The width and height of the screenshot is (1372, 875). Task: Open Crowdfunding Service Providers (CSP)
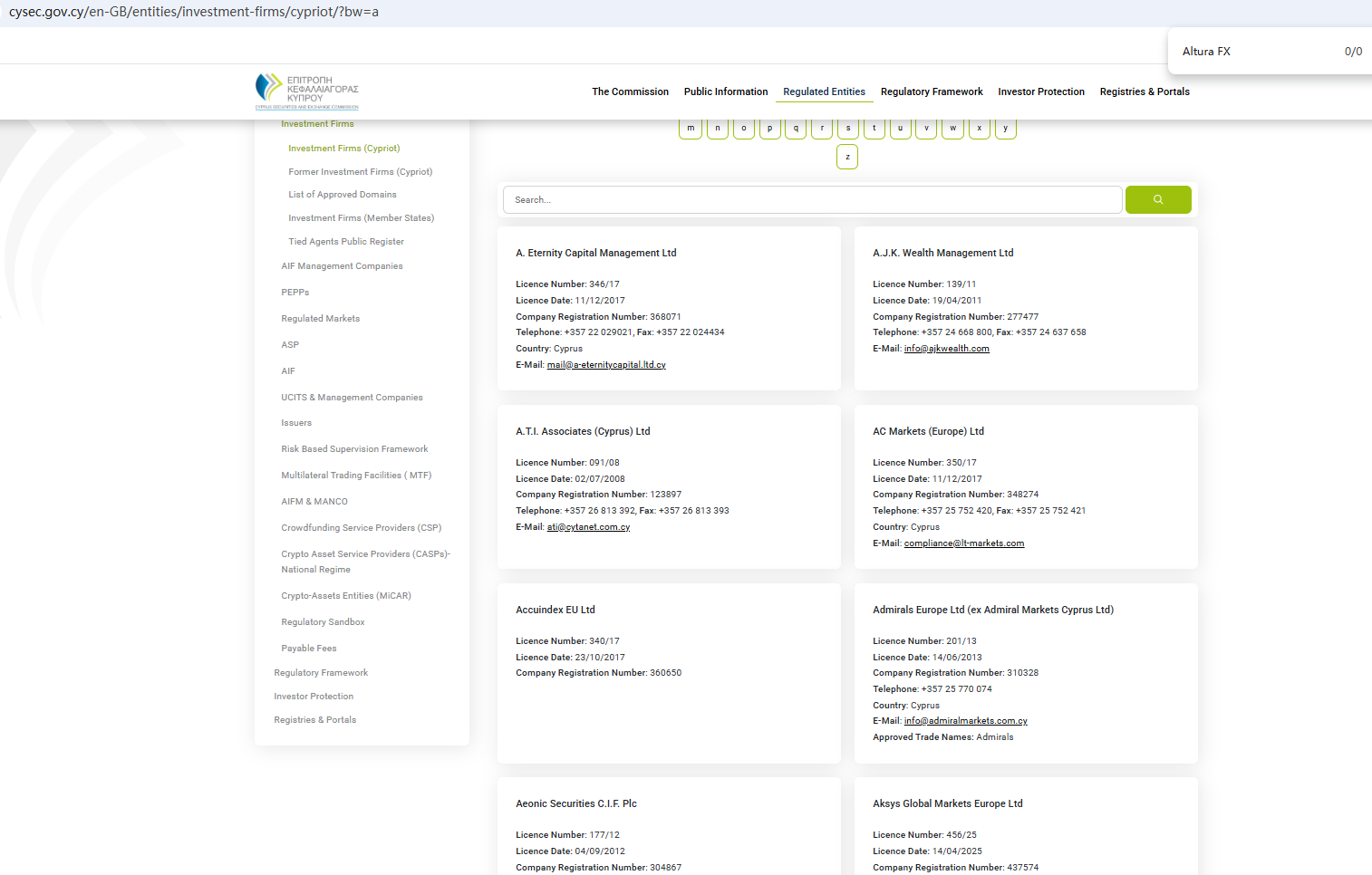coord(361,528)
